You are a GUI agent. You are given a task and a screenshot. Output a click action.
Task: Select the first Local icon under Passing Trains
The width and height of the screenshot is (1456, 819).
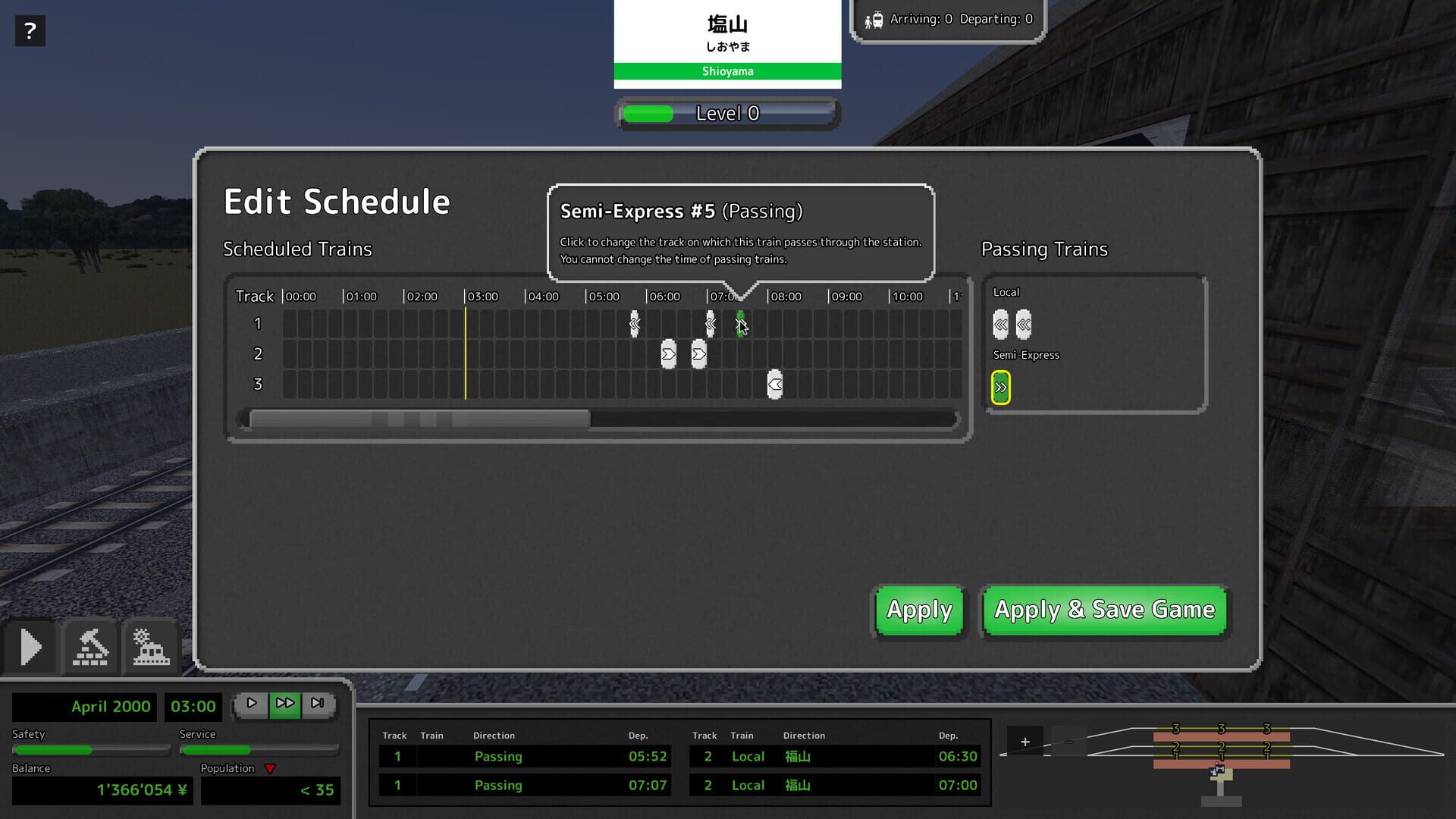[1000, 324]
